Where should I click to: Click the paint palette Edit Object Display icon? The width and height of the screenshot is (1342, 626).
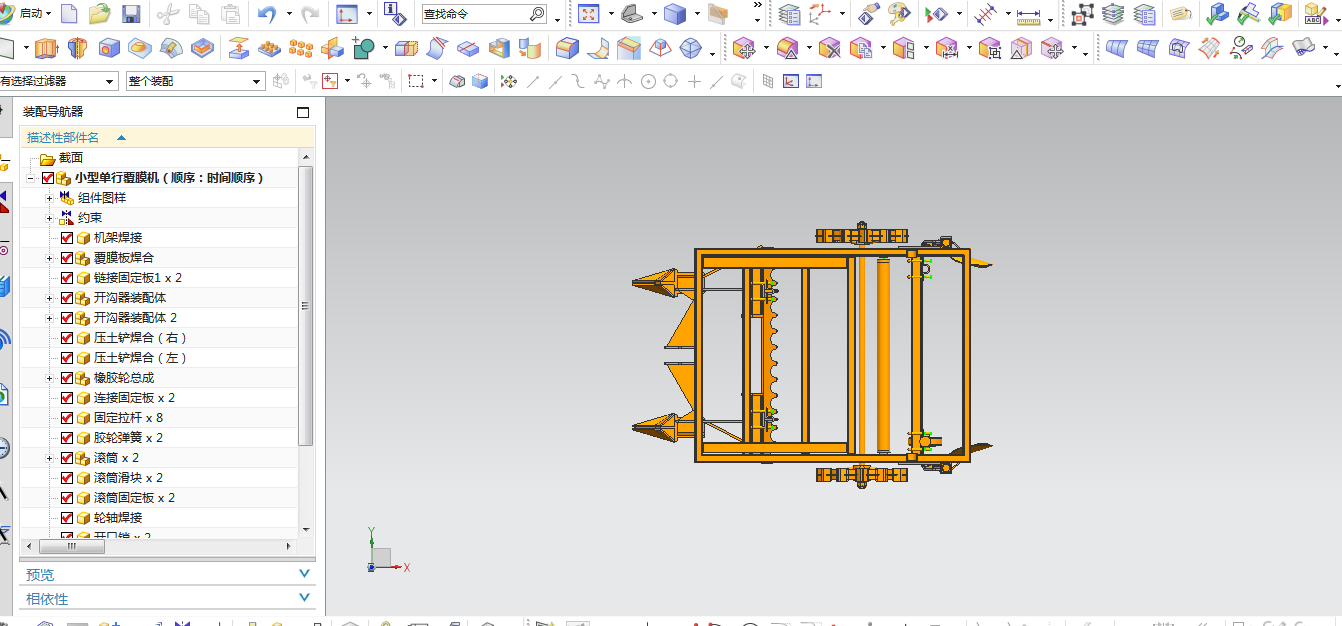[x=900, y=14]
